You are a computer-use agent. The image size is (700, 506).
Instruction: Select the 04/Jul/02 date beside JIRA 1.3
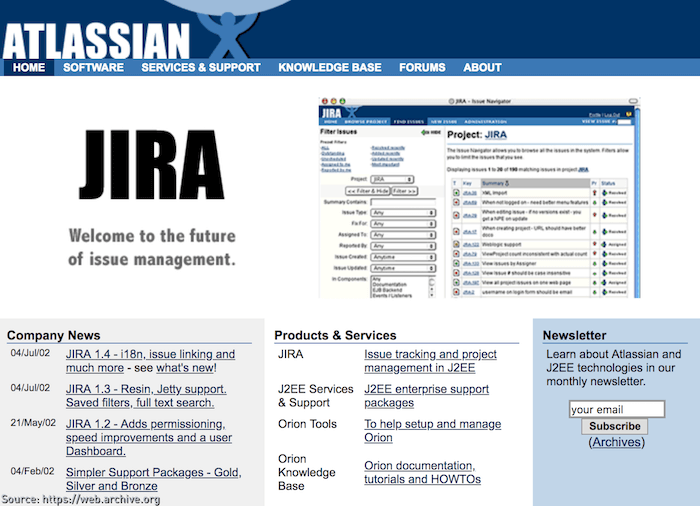pyautogui.click(x=30, y=388)
